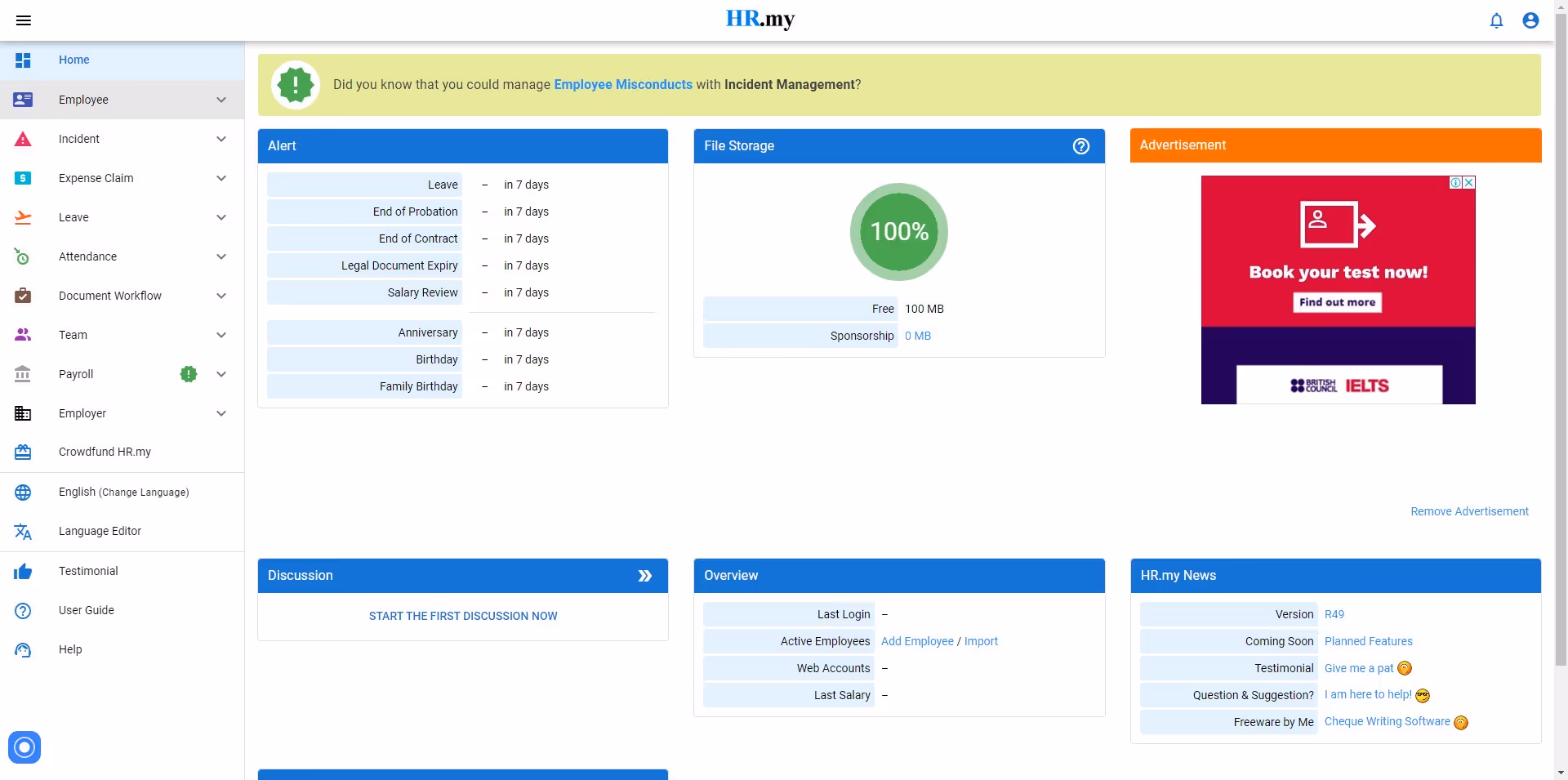The width and height of the screenshot is (1568, 780).
Task: Click the Document Workflow briefcase icon
Action: [23, 296]
